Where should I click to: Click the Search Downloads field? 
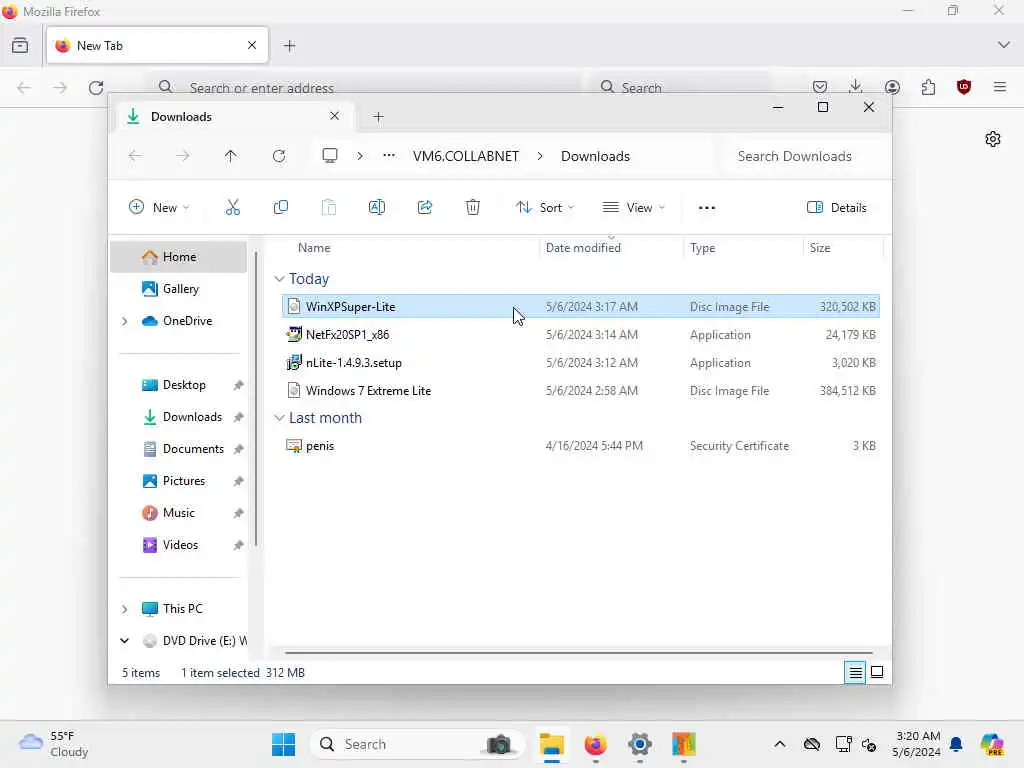point(803,156)
